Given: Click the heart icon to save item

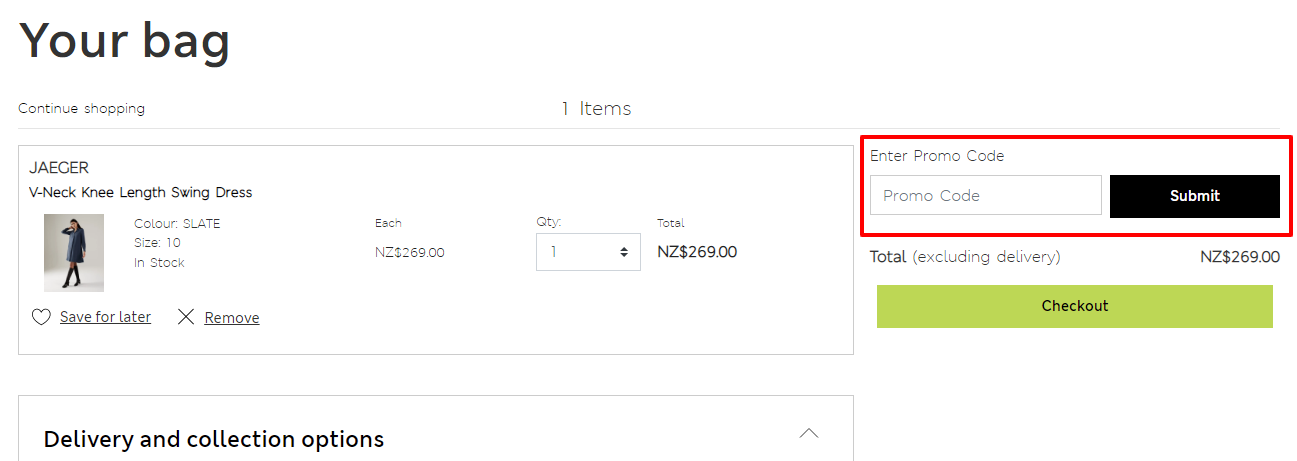Looking at the screenshot, I should point(41,317).
